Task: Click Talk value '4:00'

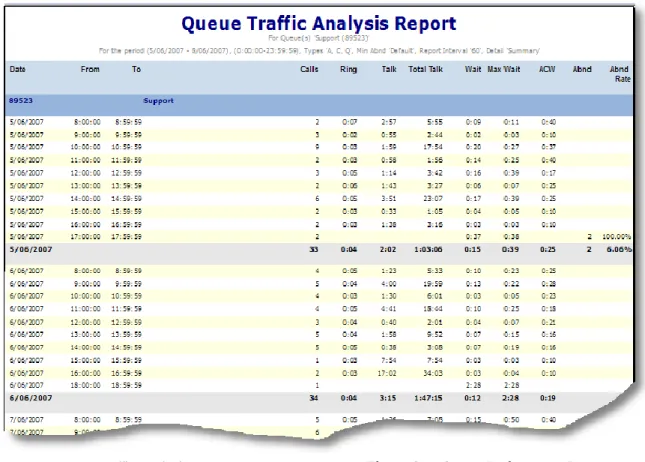Action: click(x=389, y=283)
